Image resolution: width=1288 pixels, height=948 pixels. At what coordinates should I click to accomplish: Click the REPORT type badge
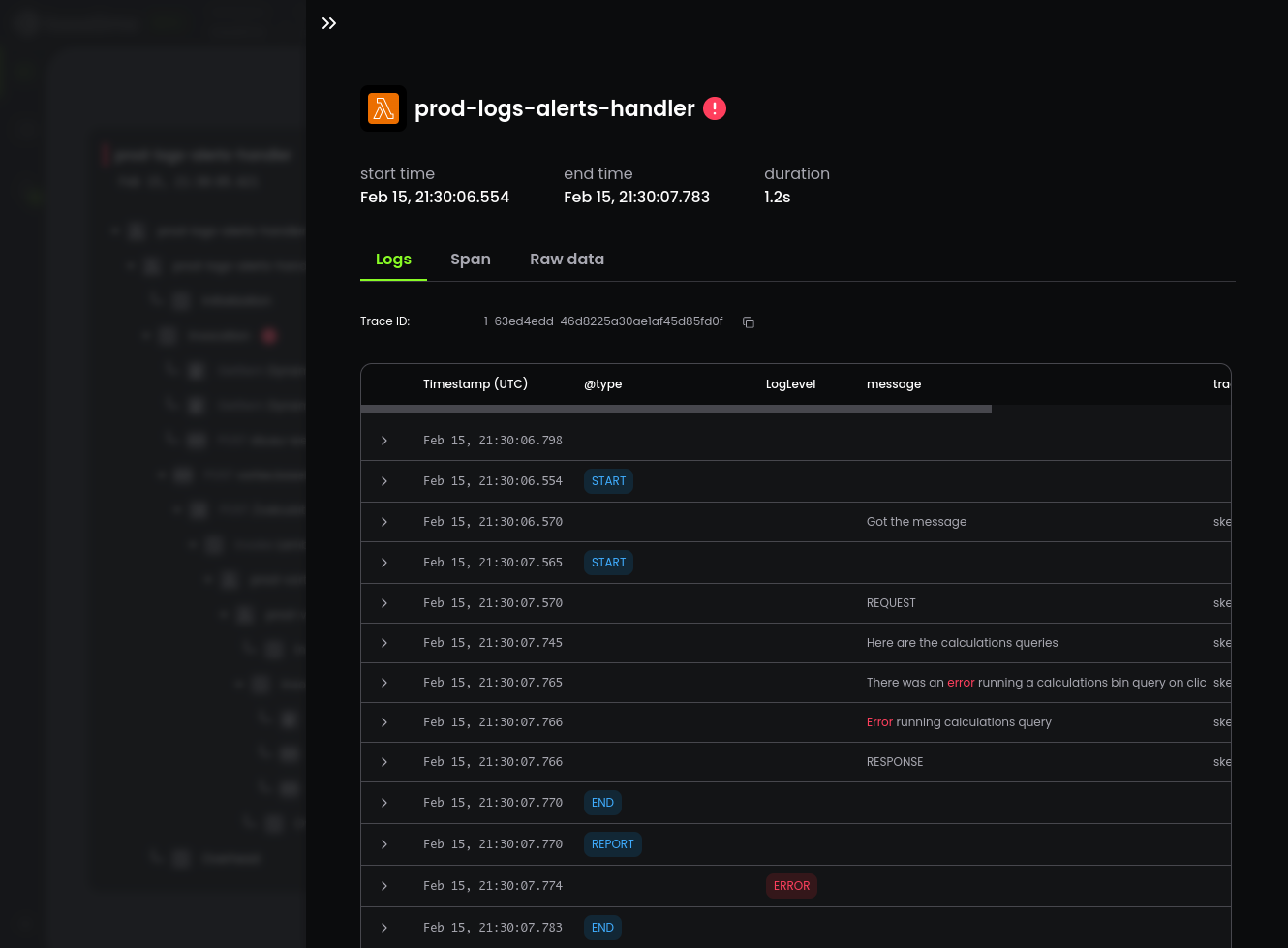[612, 844]
